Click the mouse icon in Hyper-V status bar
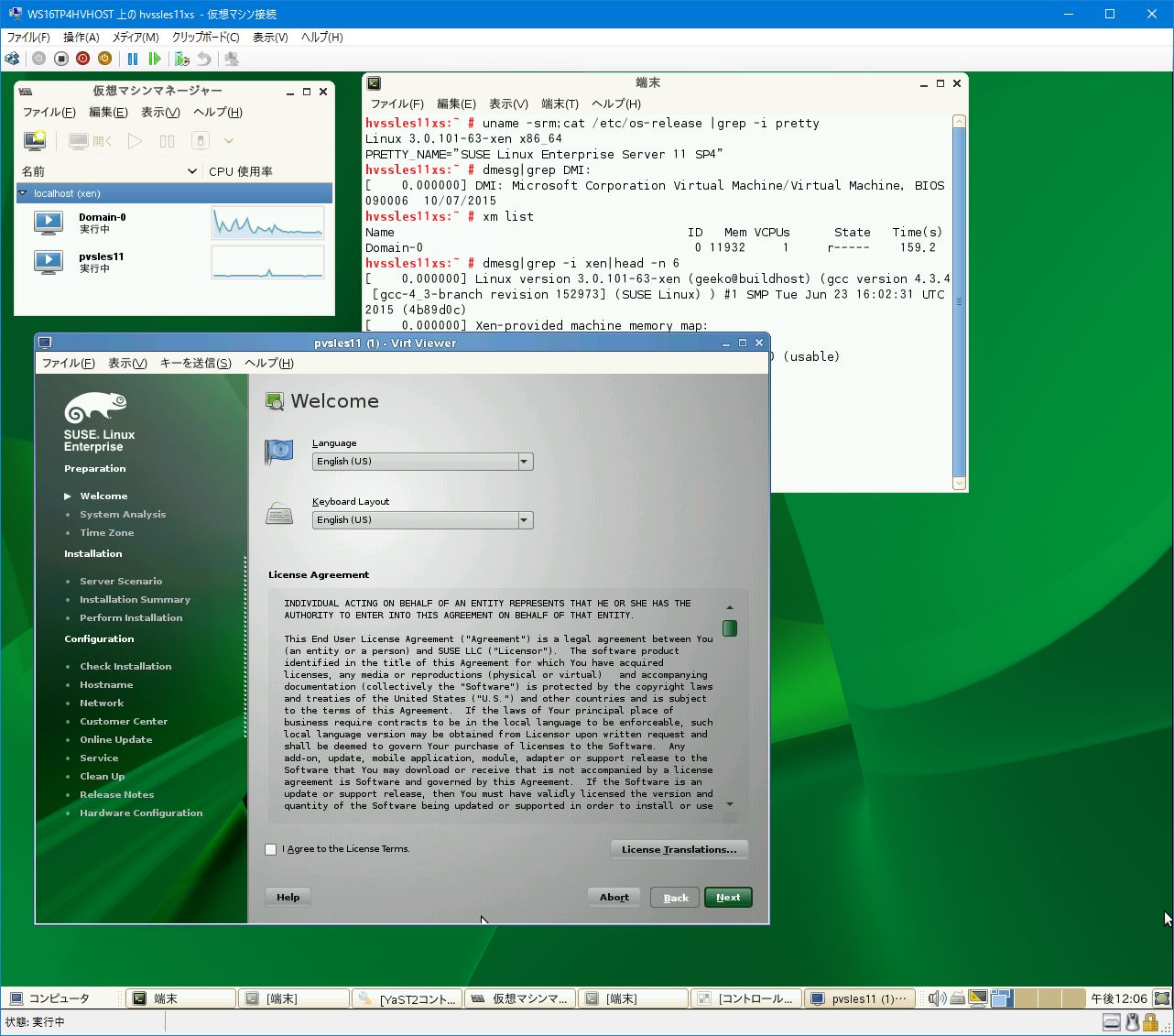Image resolution: width=1174 pixels, height=1036 pixels. (1133, 1022)
